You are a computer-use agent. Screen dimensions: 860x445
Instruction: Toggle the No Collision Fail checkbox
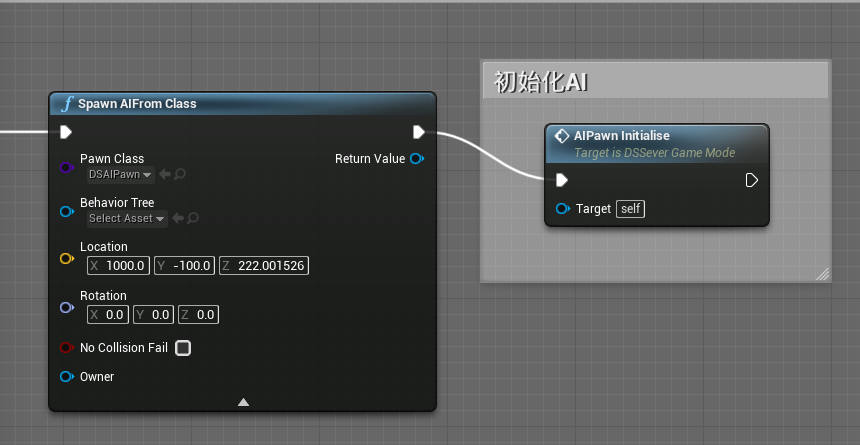click(183, 348)
